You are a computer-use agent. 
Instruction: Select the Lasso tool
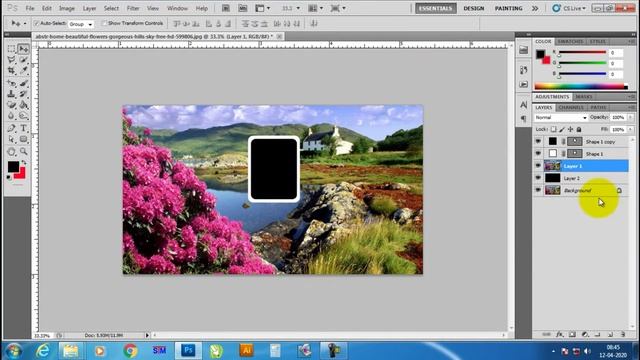coord(11,60)
